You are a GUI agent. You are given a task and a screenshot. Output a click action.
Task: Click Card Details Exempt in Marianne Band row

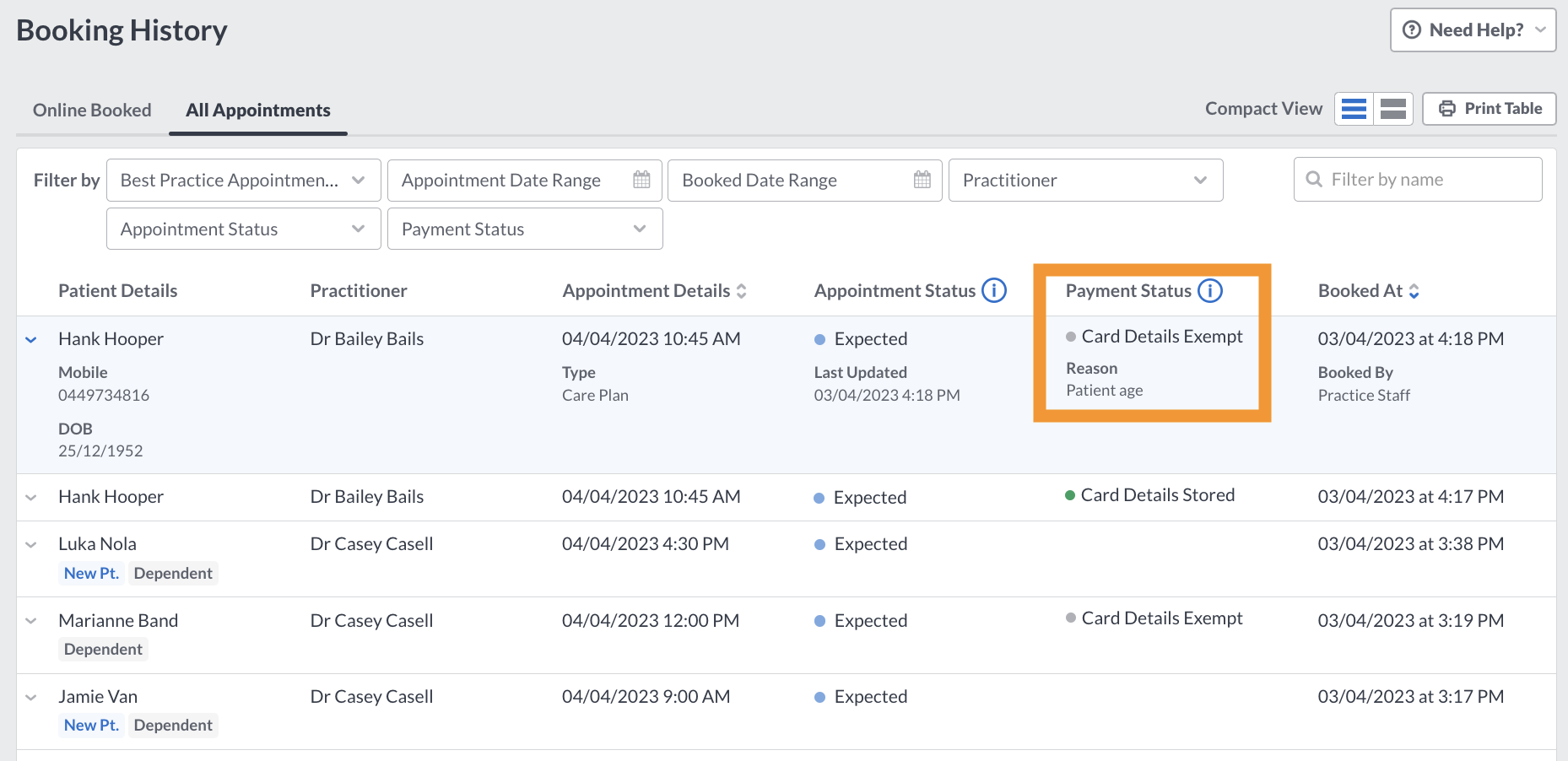[1154, 618]
